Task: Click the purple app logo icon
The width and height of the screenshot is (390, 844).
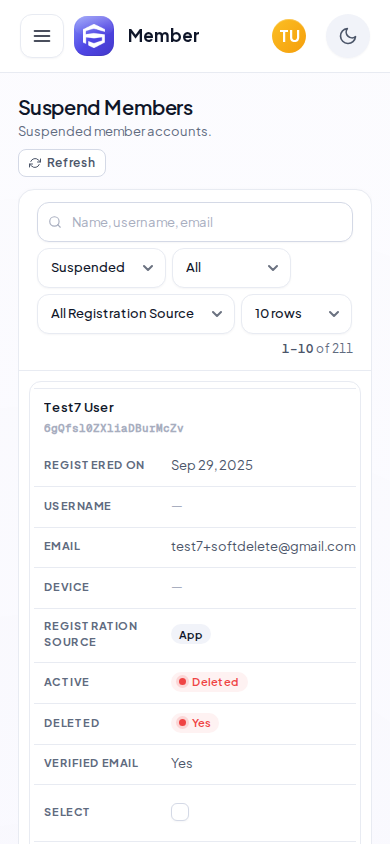Action: (x=94, y=36)
